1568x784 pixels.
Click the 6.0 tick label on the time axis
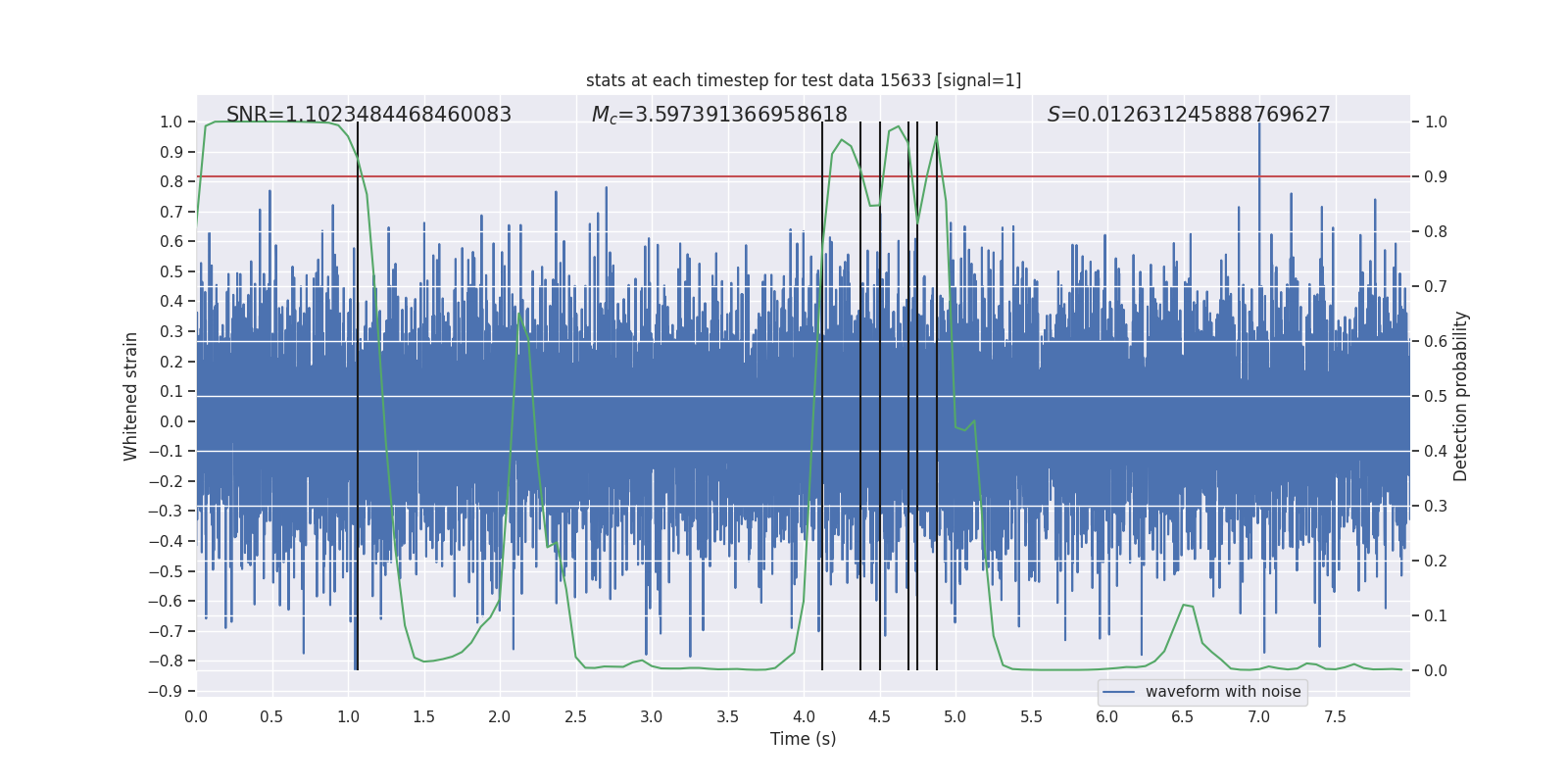[x=1107, y=716]
